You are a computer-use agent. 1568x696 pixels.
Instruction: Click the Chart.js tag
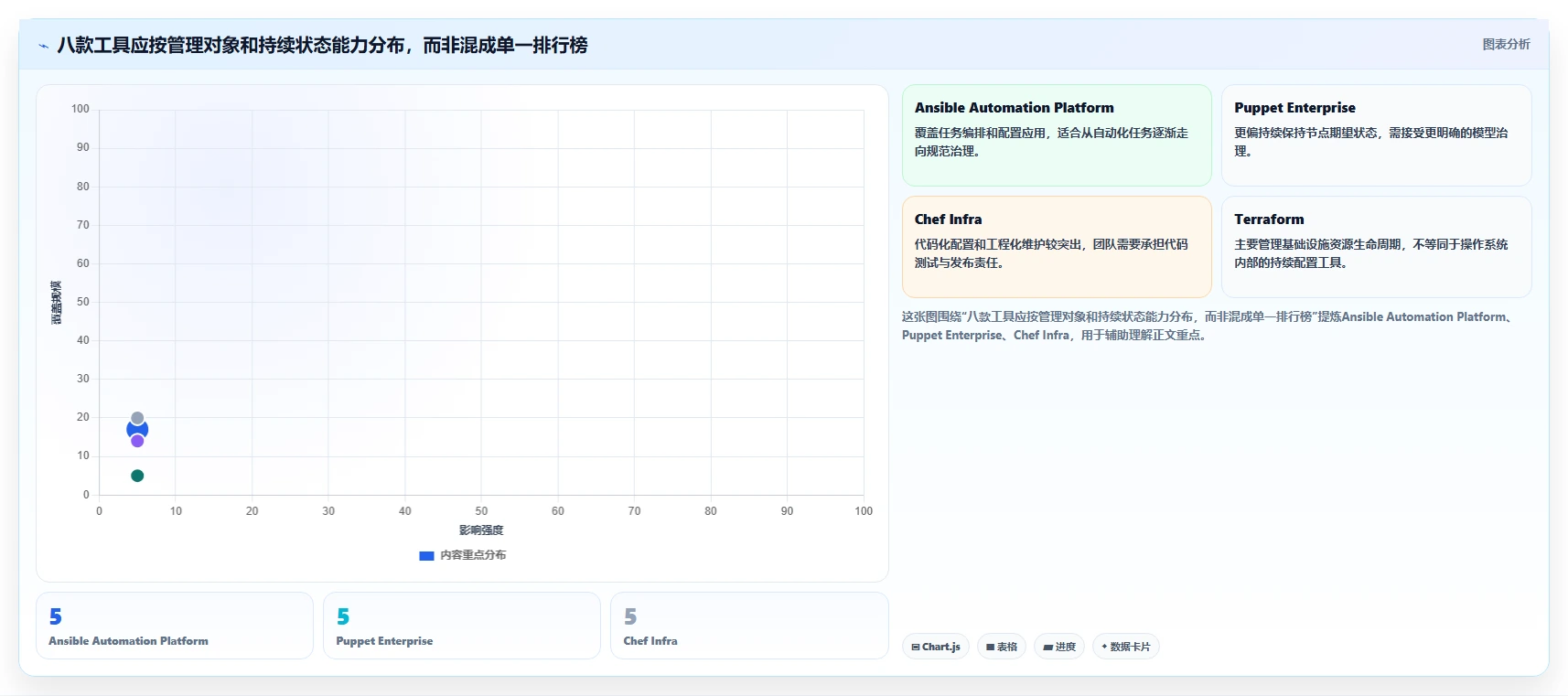(x=936, y=647)
